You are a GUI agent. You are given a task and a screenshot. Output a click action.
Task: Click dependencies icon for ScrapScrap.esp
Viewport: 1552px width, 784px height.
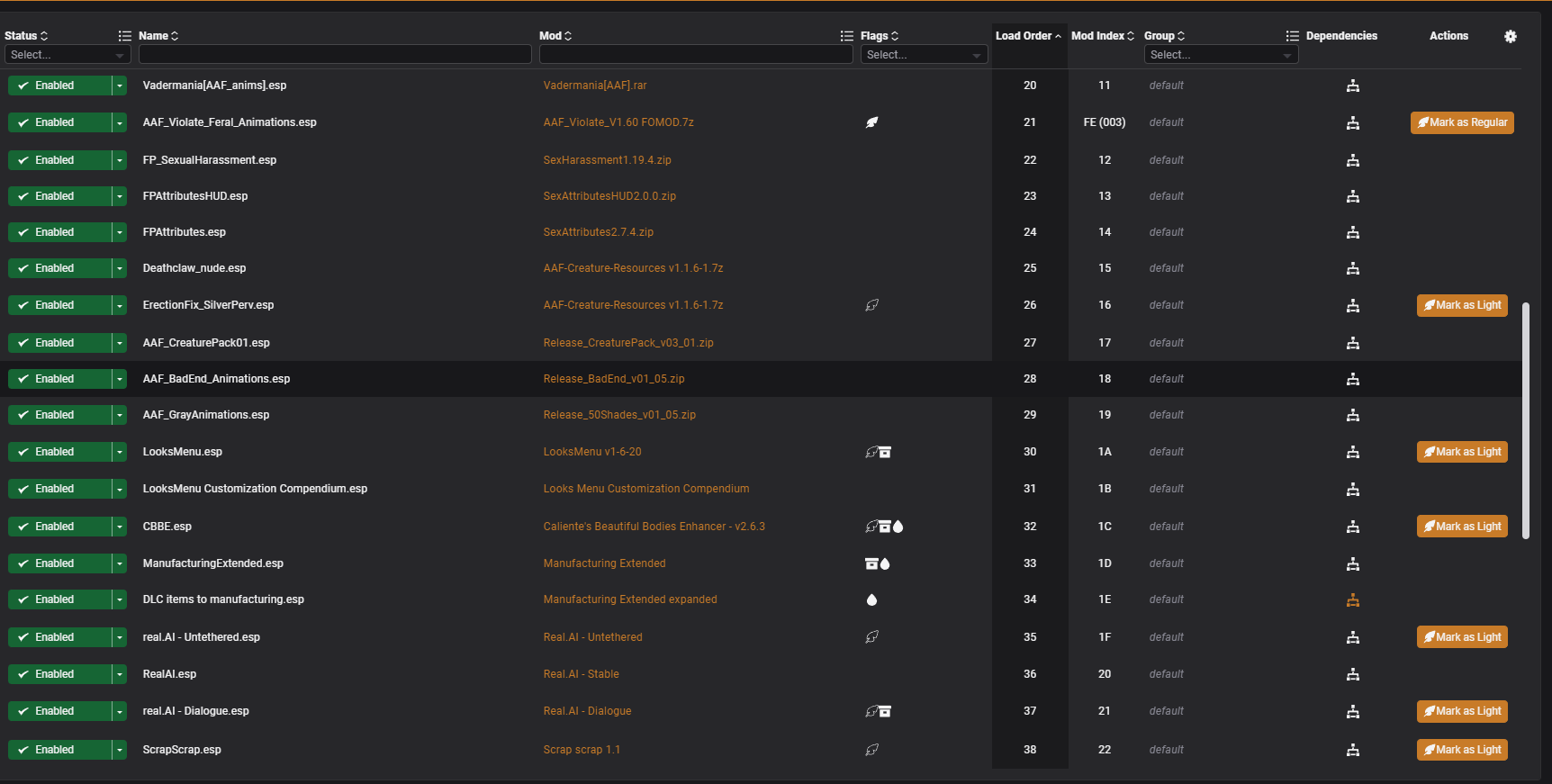[x=1352, y=750]
